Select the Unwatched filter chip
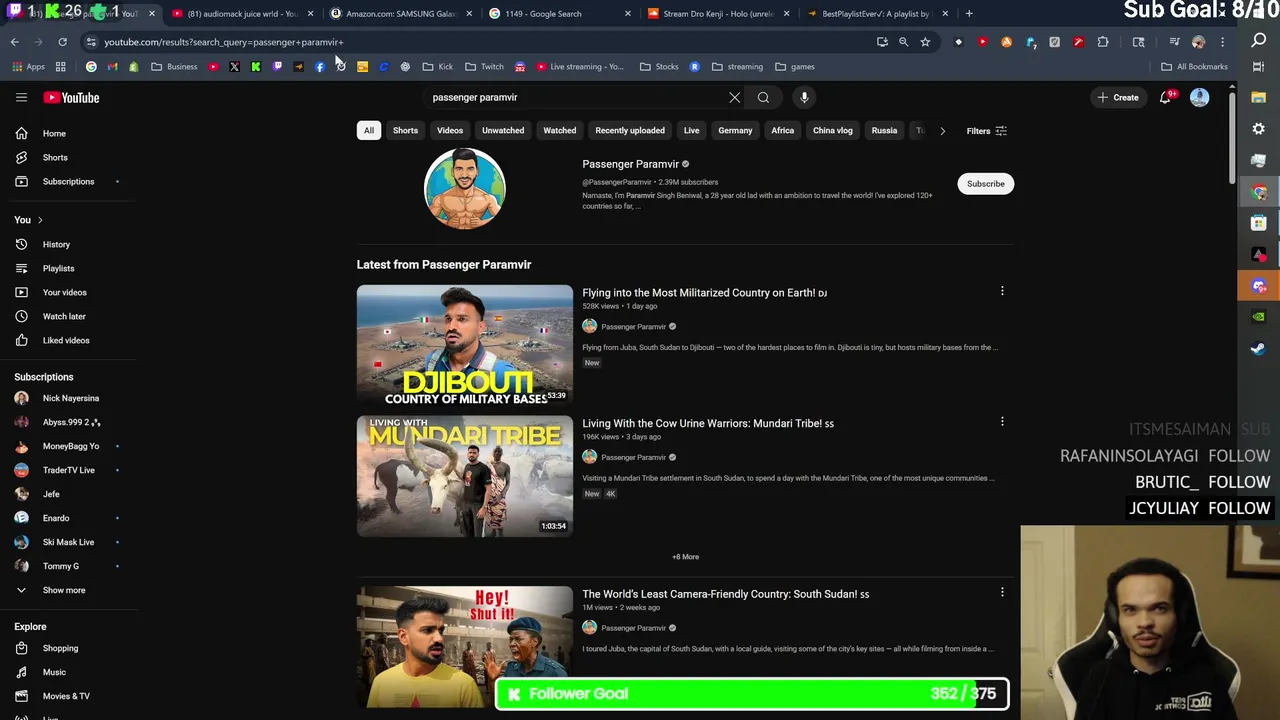 (x=503, y=130)
